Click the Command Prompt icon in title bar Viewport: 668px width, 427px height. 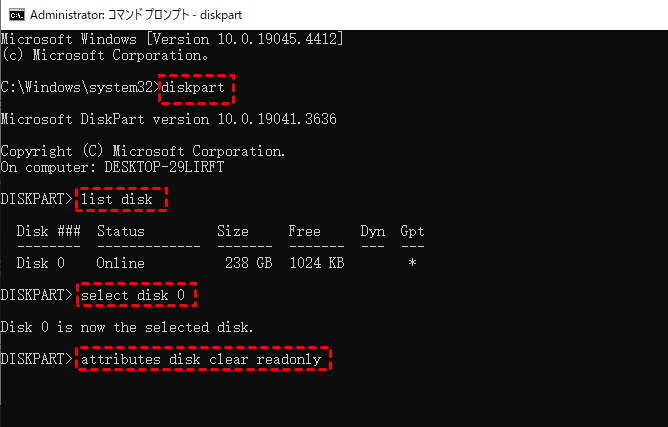[x=13, y=15]
